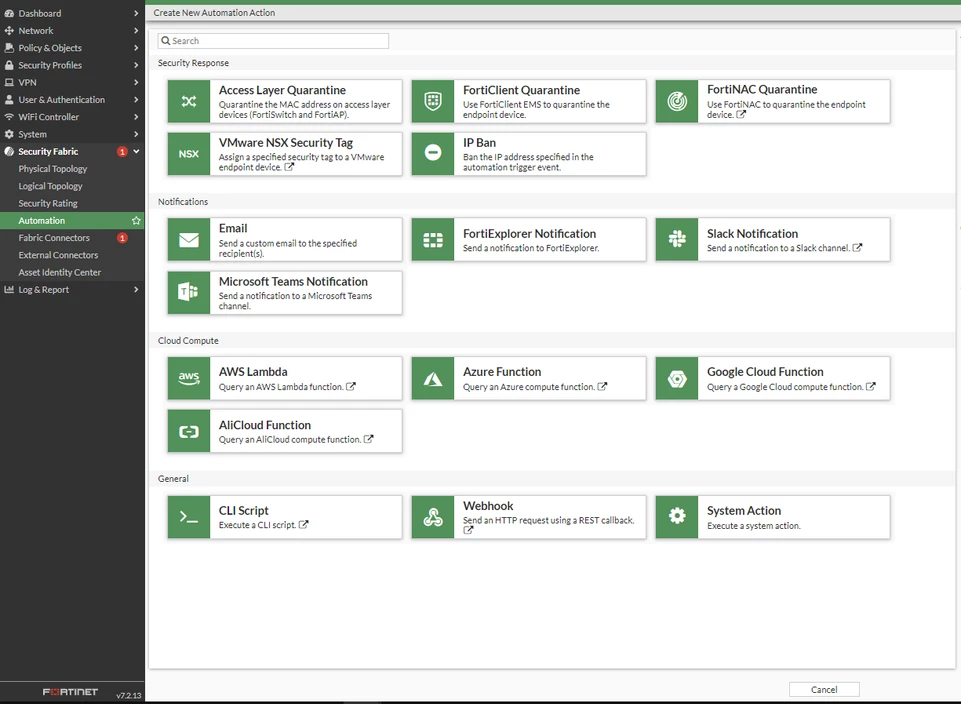Screen dimensions: 961x704
Task: Open the AWS Lambda external link icon
Action: pos(351,386)
